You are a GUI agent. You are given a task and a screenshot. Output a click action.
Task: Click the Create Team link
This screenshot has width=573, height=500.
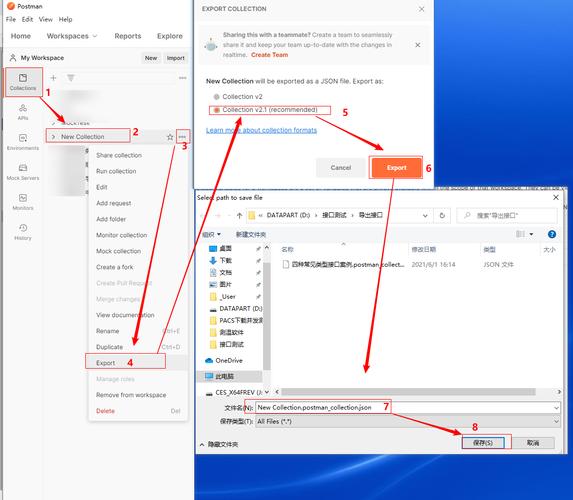269,55
